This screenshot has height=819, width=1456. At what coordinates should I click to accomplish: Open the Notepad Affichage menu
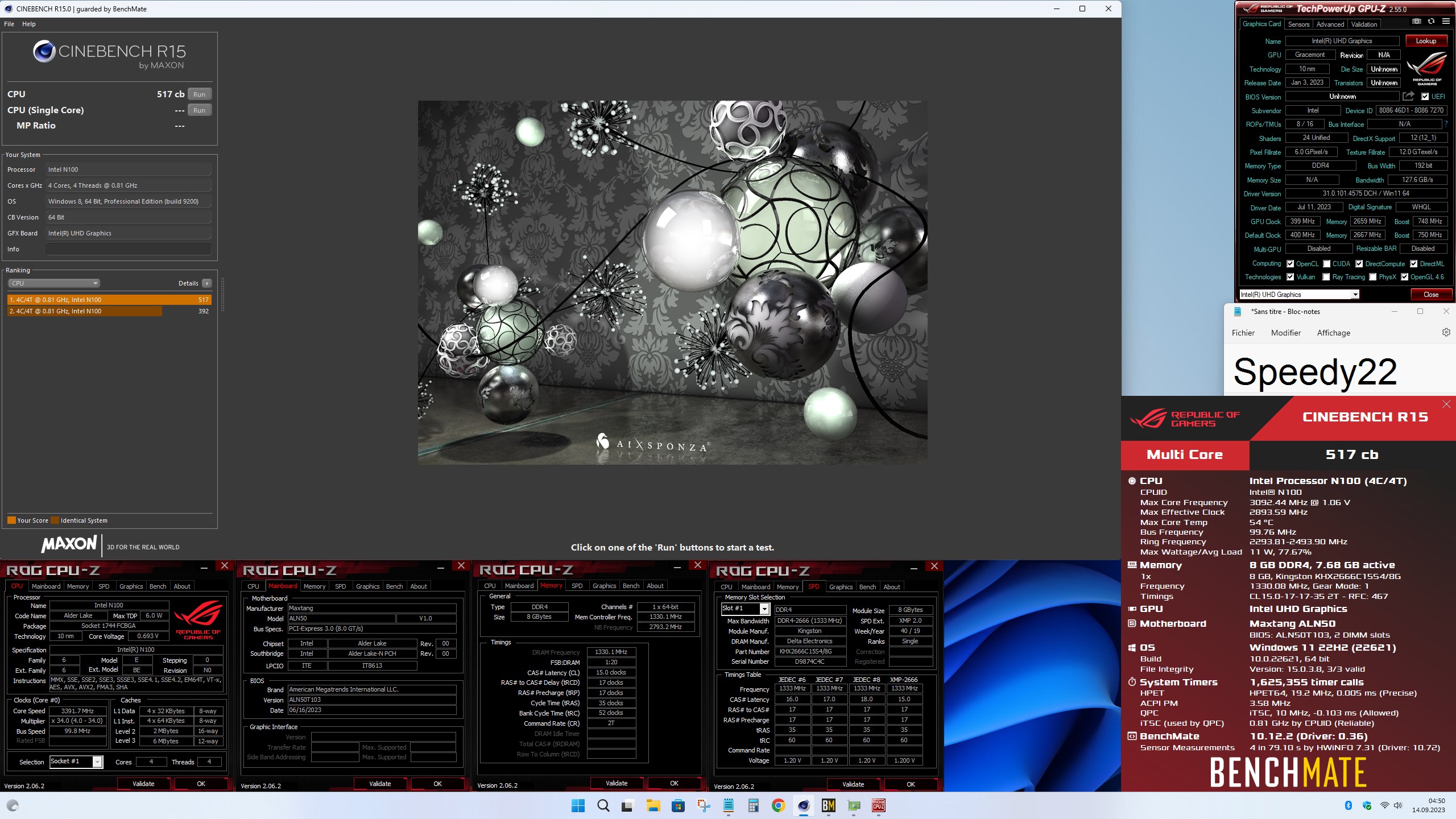click(1334, 333)
